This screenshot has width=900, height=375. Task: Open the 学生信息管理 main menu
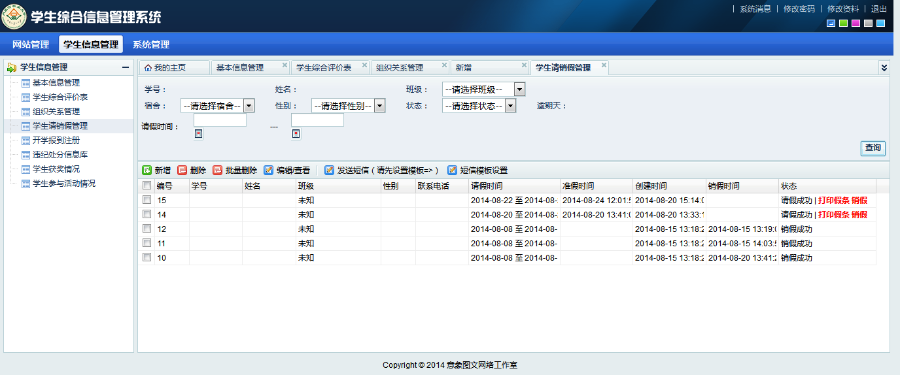coord(91,44)
